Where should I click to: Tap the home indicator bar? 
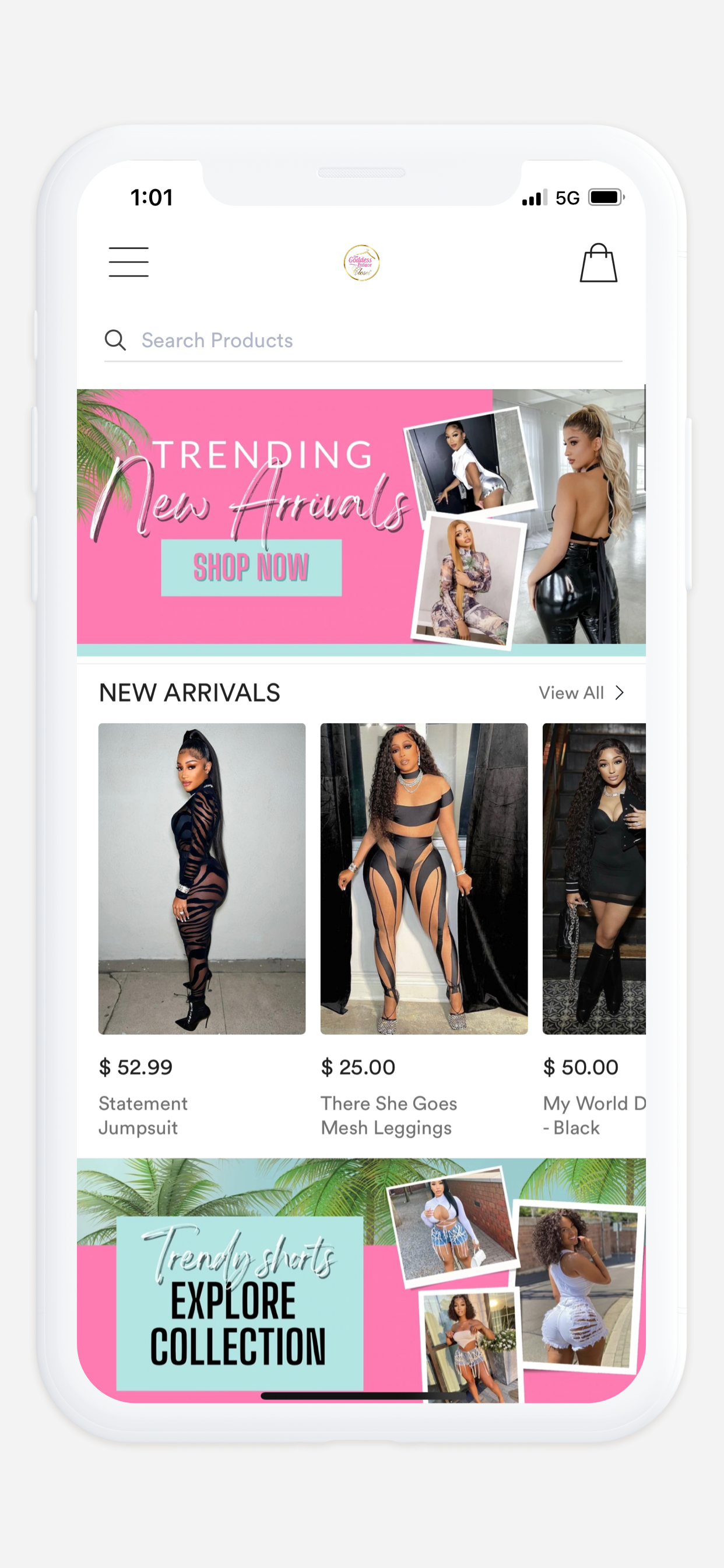361,1396
